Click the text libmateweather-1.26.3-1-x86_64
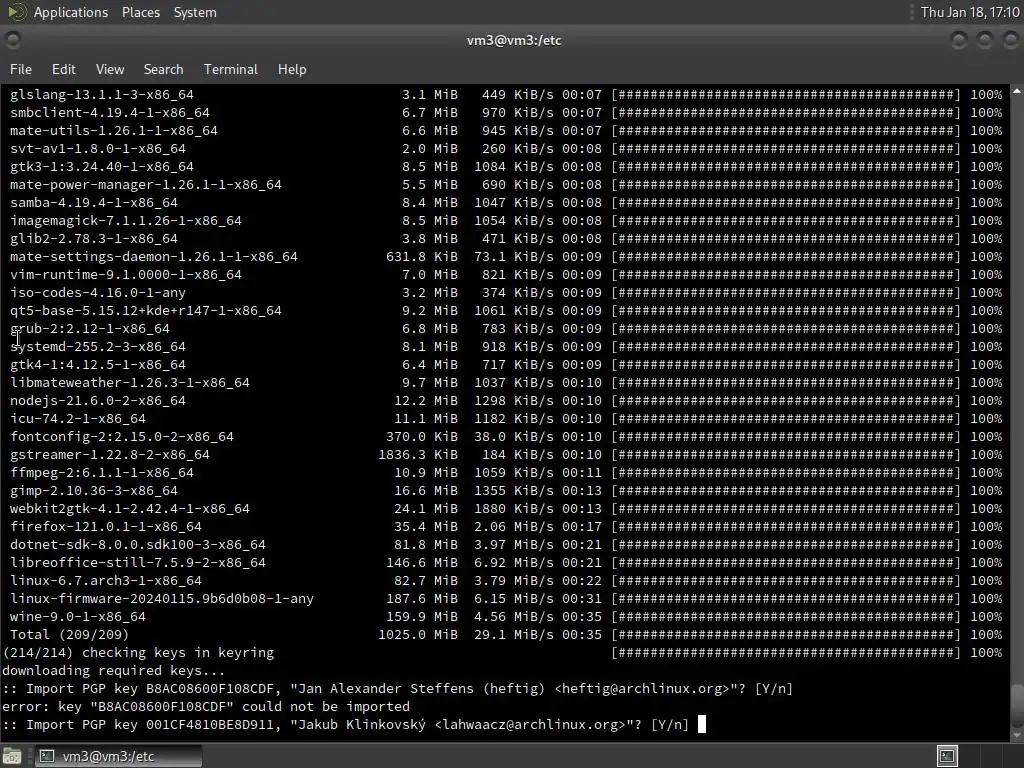 coord(130,383)
